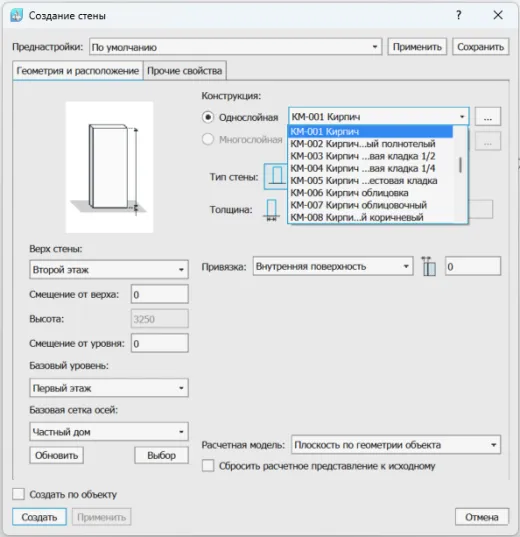Enable the Создать по объекту checkbox
520x537 pixels.
[x=18, y=494]
